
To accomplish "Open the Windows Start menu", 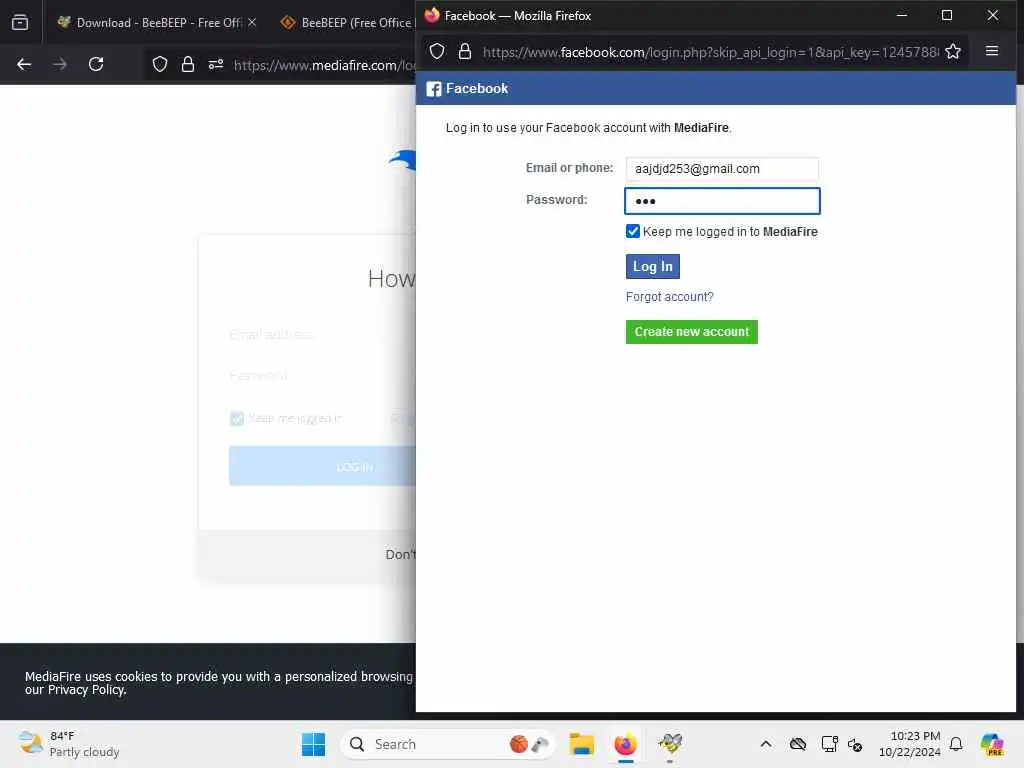I will tap(313, 744).
